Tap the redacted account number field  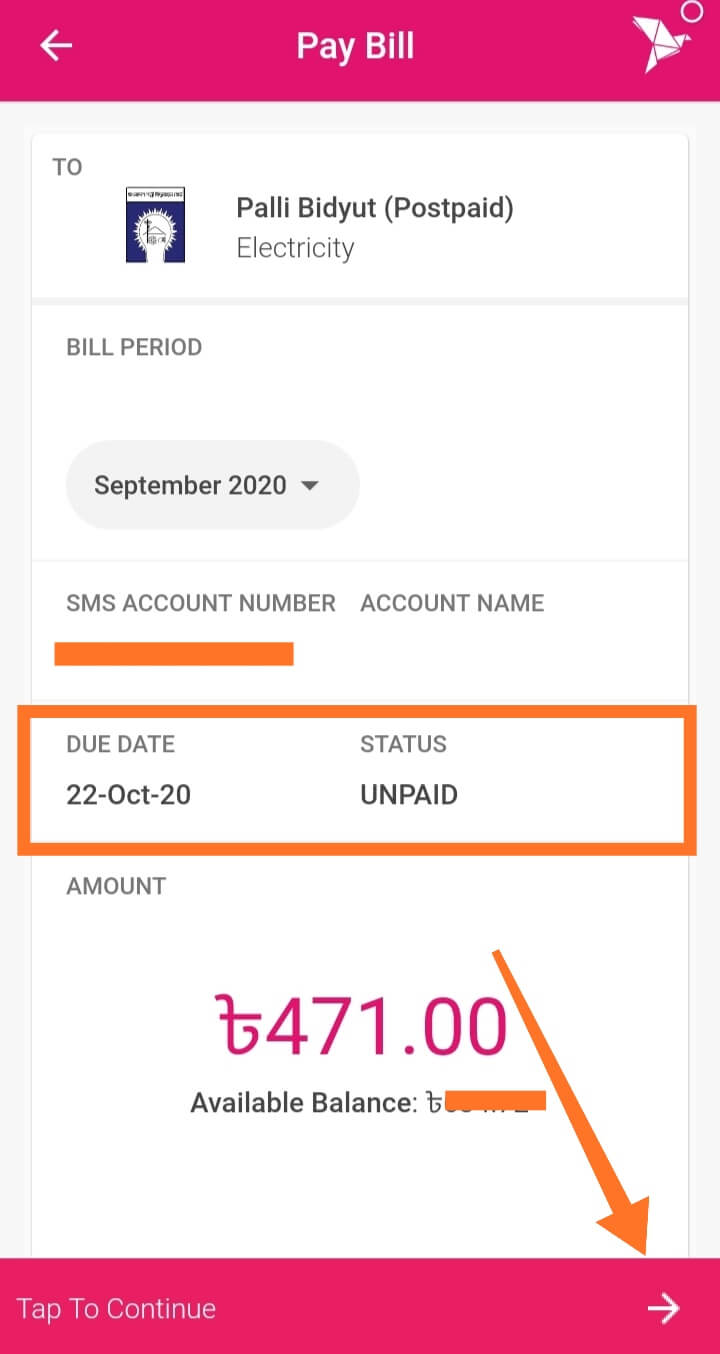[x=174, y=654]
